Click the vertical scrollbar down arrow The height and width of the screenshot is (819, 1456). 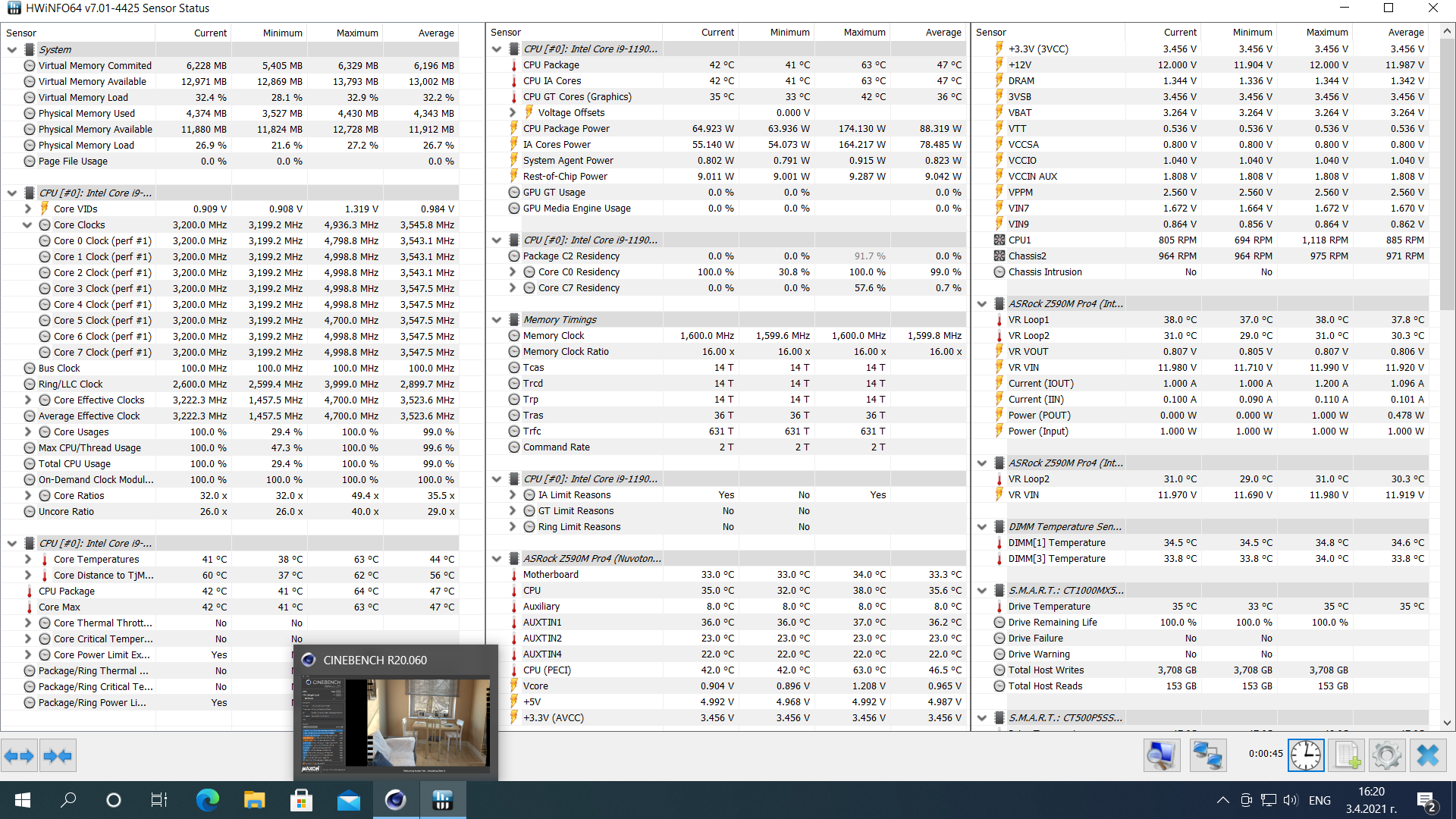[x=1447, y=723]
